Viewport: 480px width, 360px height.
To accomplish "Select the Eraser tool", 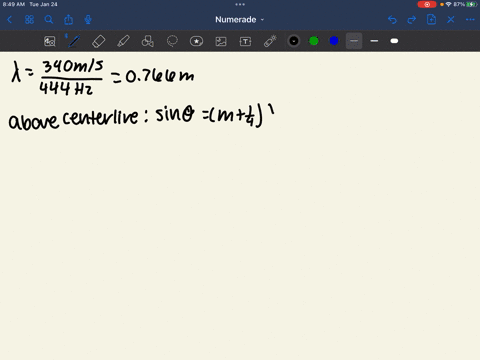I will 99,41.
